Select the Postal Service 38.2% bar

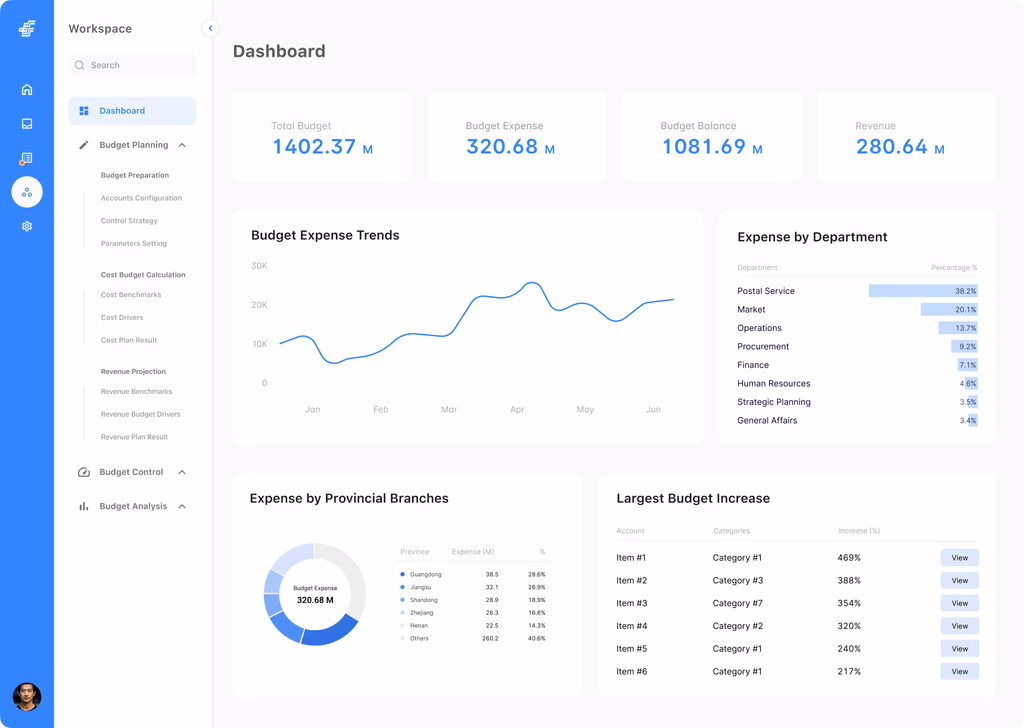(923, 291)
